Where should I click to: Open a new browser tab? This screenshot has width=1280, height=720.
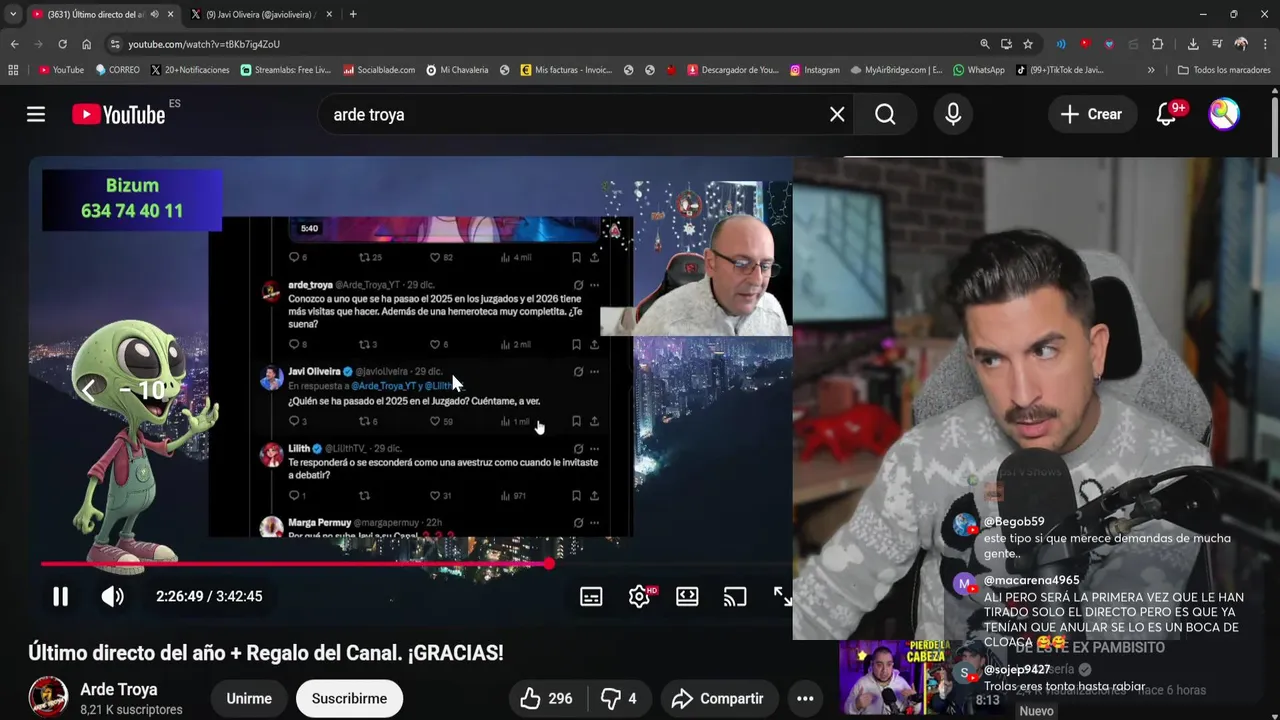pos(353,14)
